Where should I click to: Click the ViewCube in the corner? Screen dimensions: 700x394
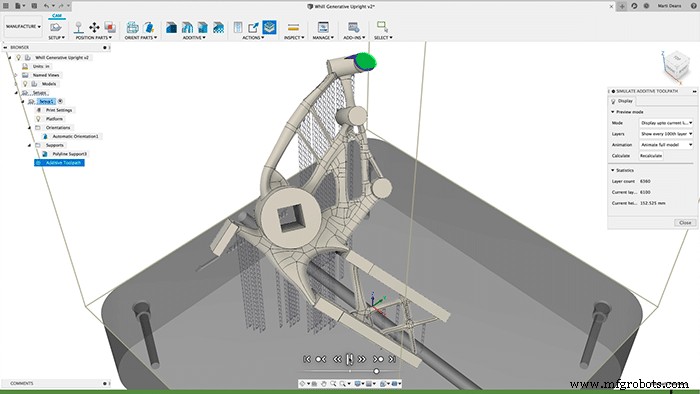pyautogui.click(x=676, y=66)
